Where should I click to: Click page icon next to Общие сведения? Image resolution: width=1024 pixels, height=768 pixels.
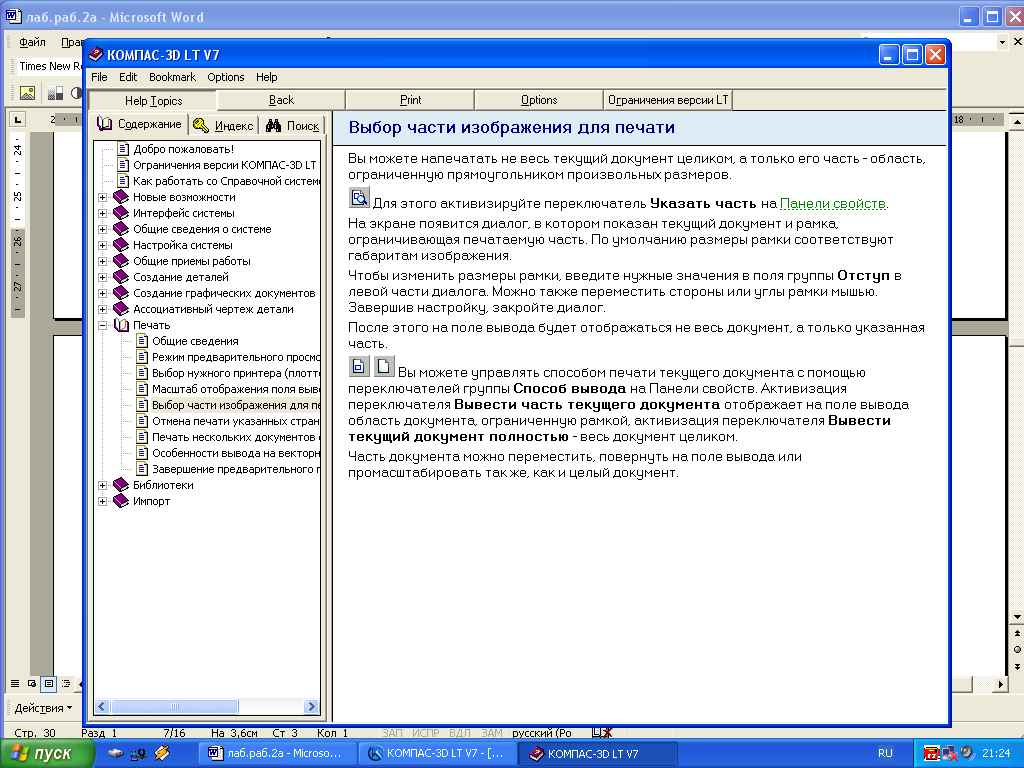click(x=142, y=341)
